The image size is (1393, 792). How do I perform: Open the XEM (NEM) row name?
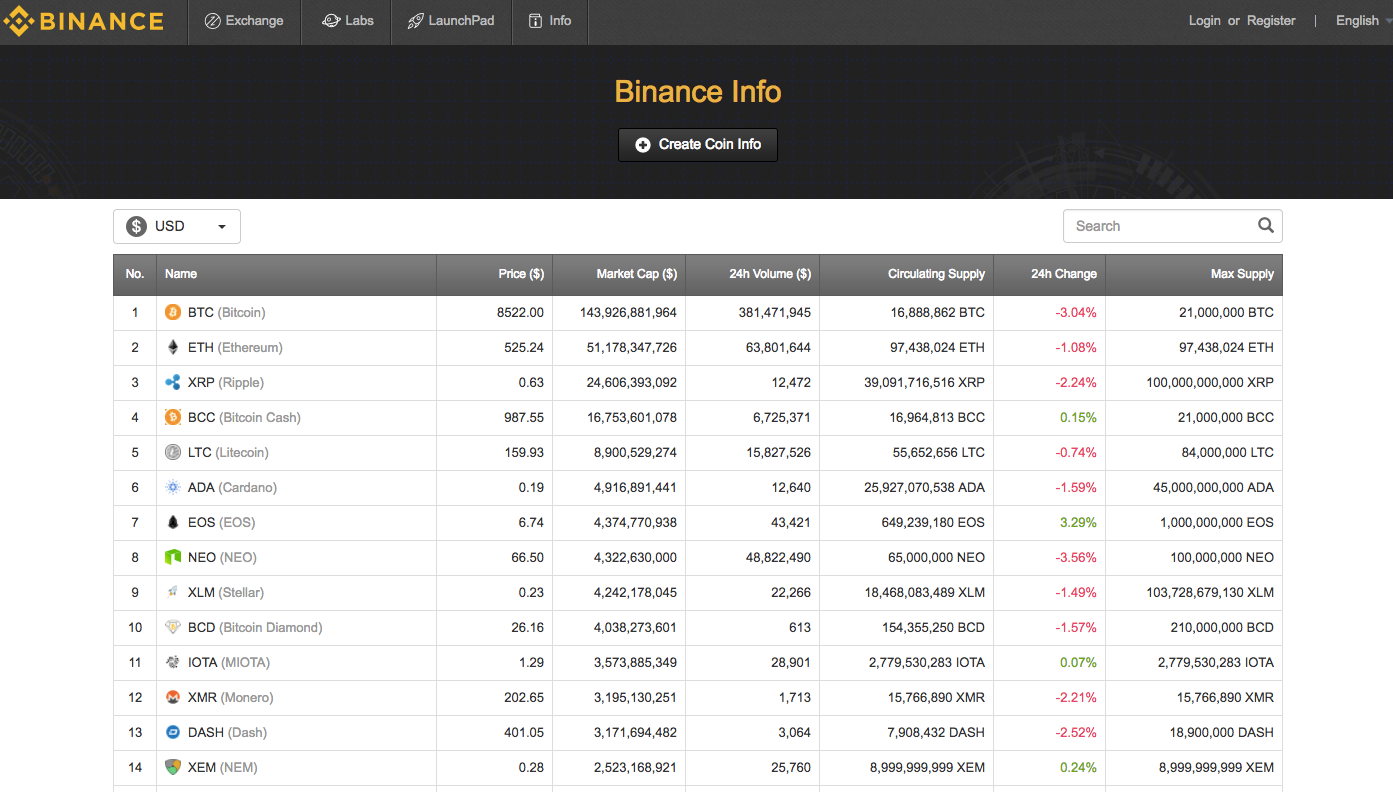223,768
